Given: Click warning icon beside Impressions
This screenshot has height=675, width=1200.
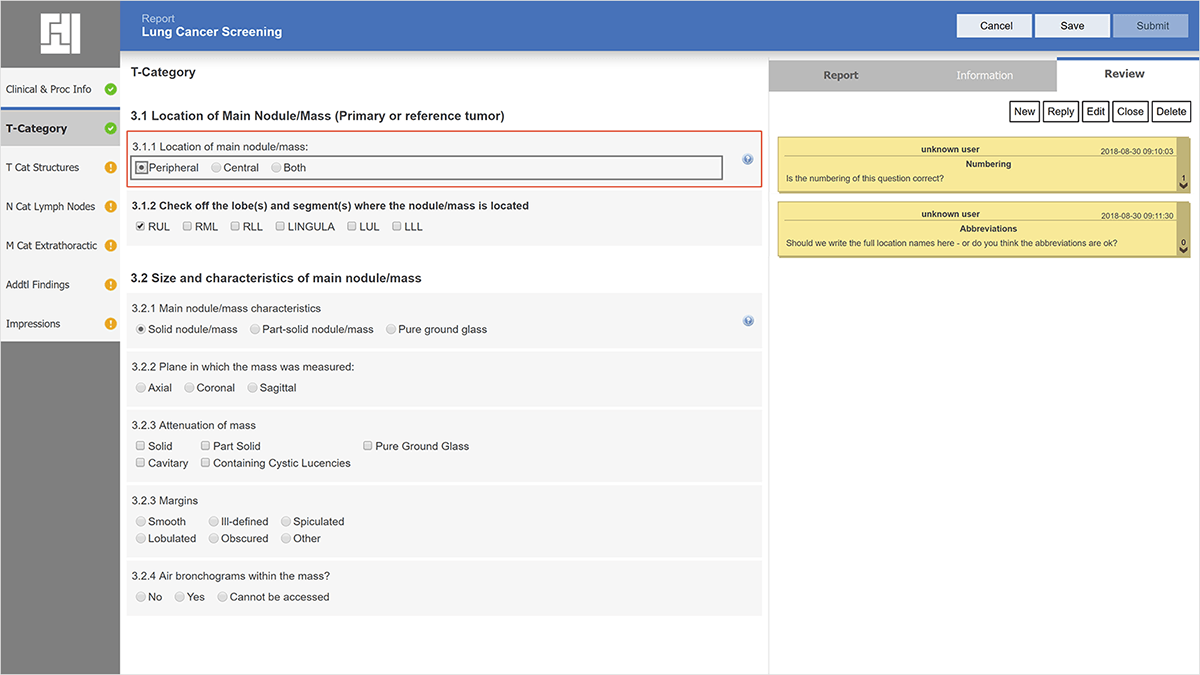Looking at the screenshot, I should [x=111, y=323].
